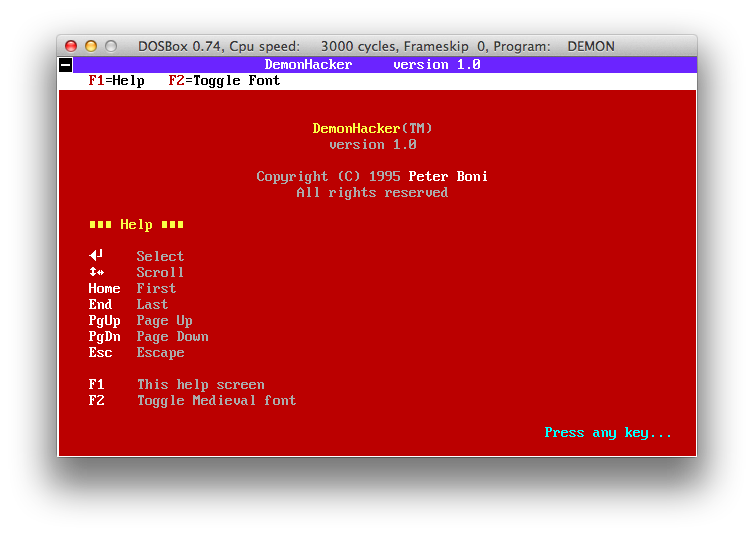The height and width of the screenshot is (536, 754).
Task: Click the yellow DemonHacker(TM) title text
Action: 372,128
